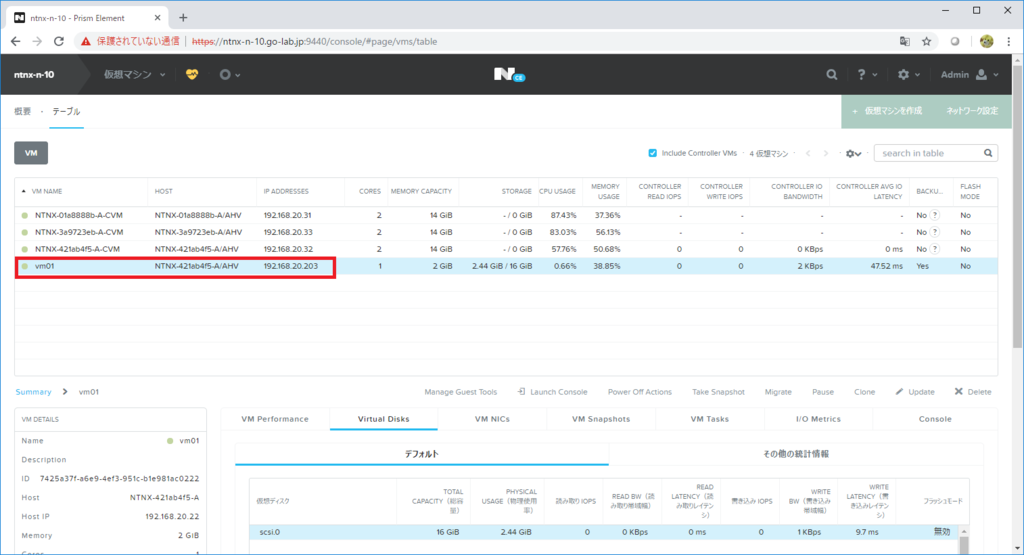Open the help question mark menu
Screen dimensions: 1024x555
(867, 74)
